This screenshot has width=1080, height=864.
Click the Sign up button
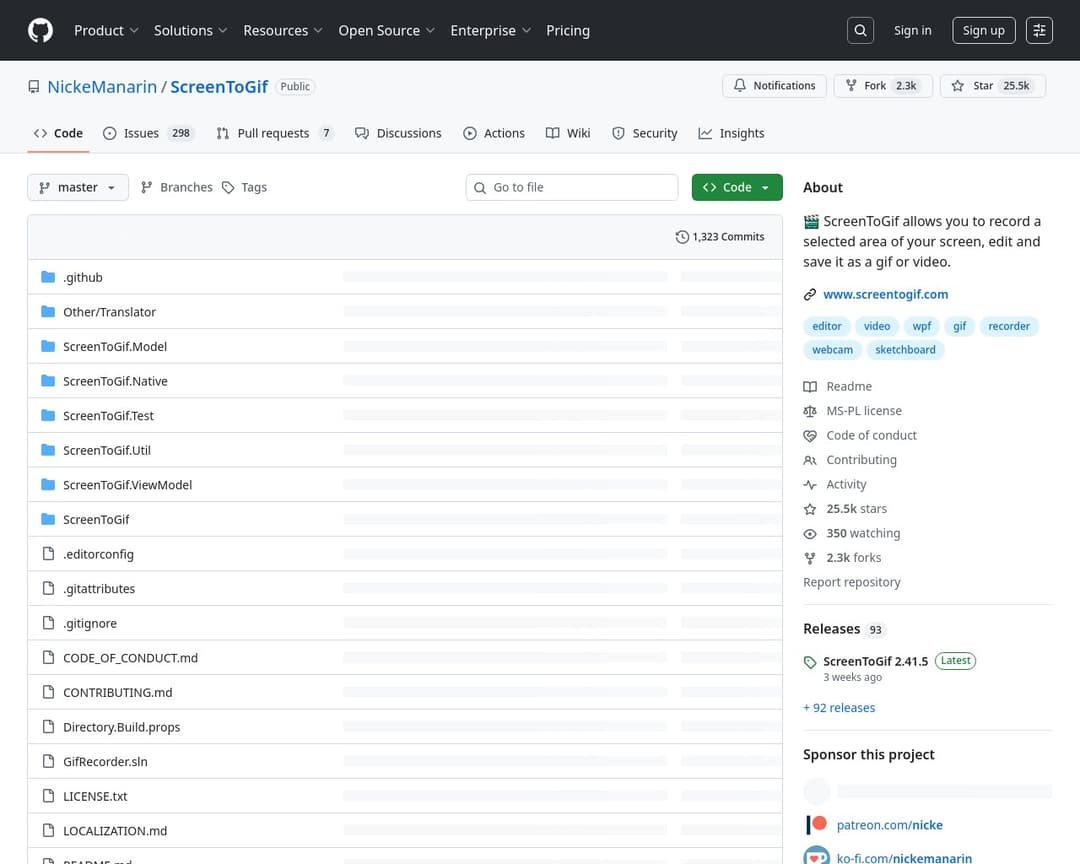click(983, 31)
